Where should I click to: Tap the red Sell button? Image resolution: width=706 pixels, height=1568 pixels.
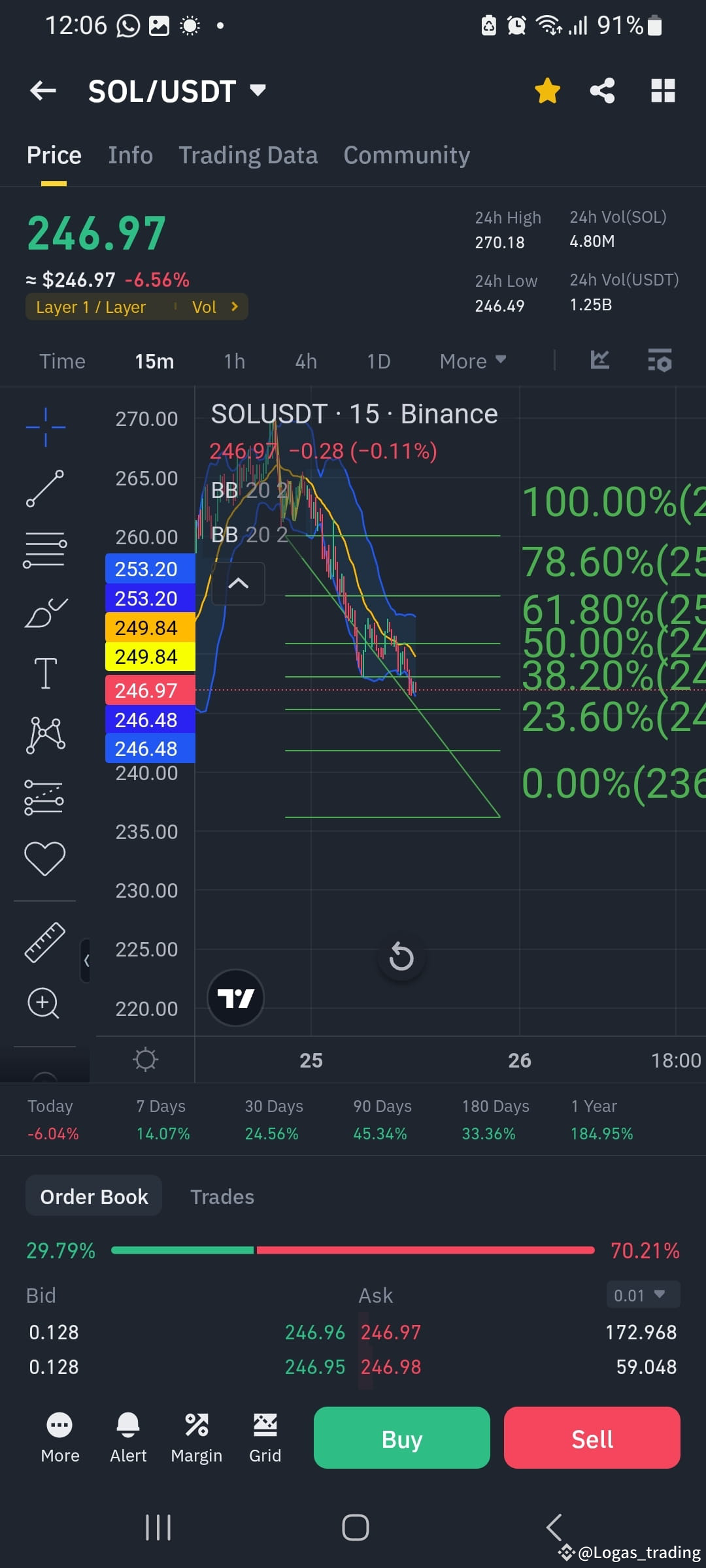[x=592, y=1438]
